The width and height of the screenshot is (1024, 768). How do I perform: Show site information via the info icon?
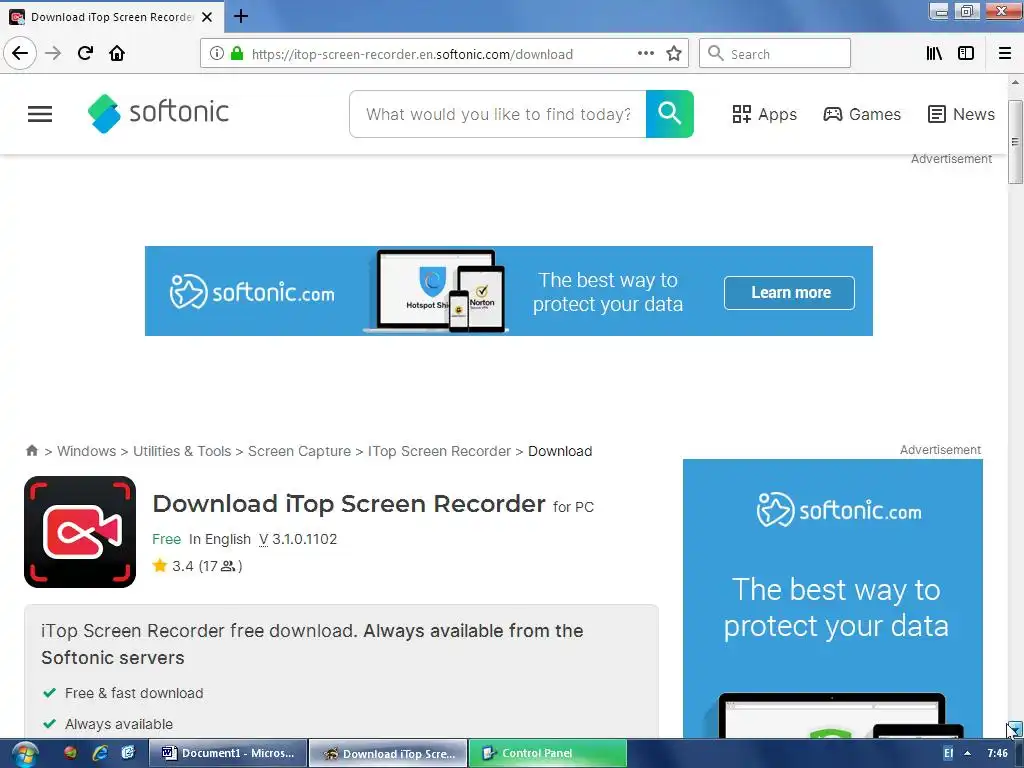click(217, 54)
